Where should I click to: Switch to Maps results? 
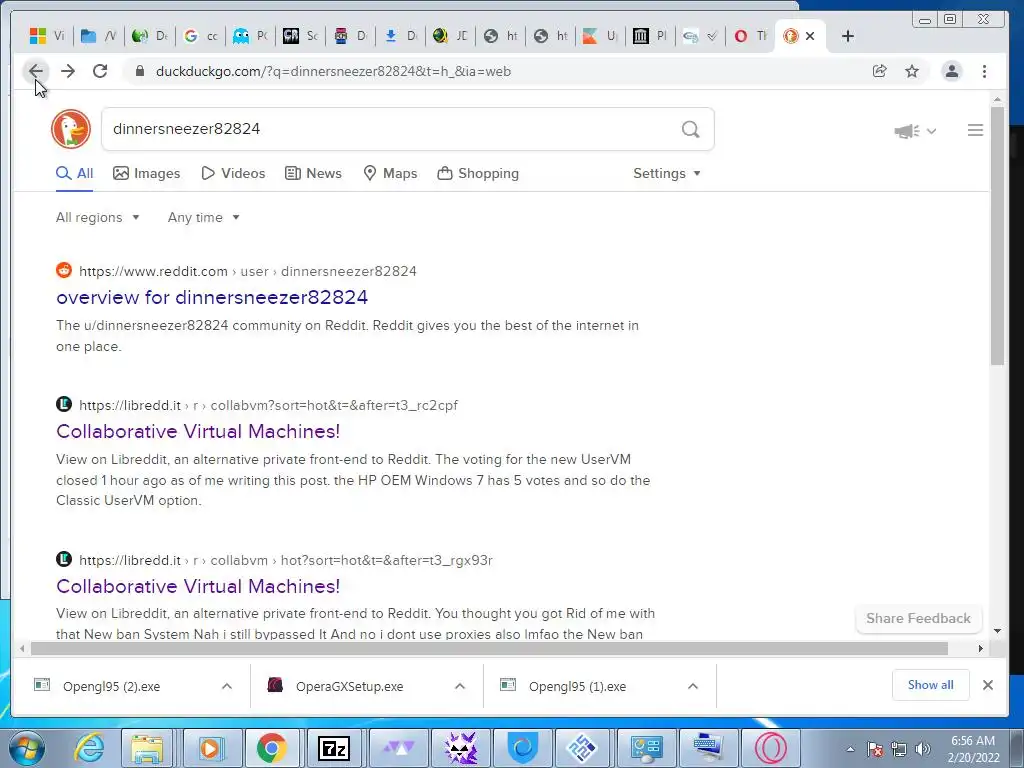[x=390, y=173]
